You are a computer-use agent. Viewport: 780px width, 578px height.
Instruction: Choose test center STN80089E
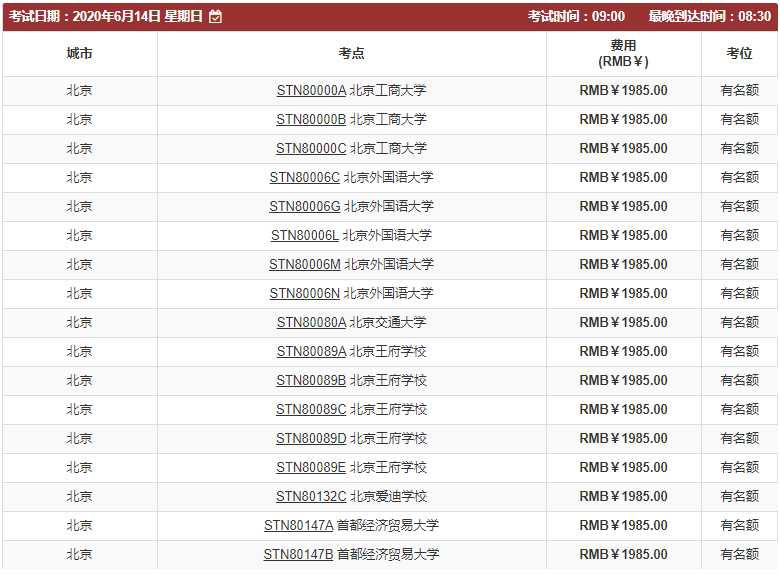tap(311, 468)
